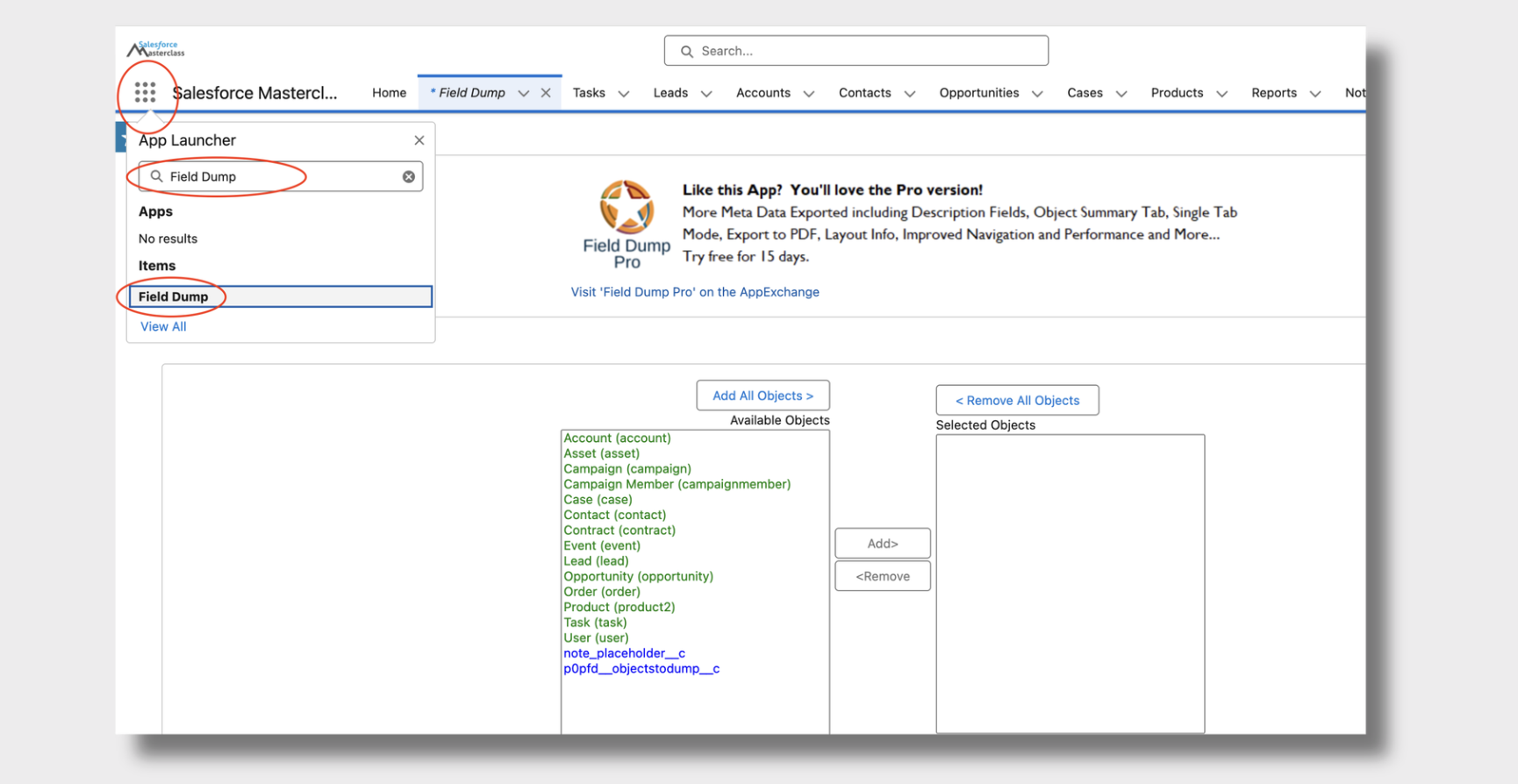Click Remove All Objects button
Screen dimensions: 1518x784
tap(1018, 400)
